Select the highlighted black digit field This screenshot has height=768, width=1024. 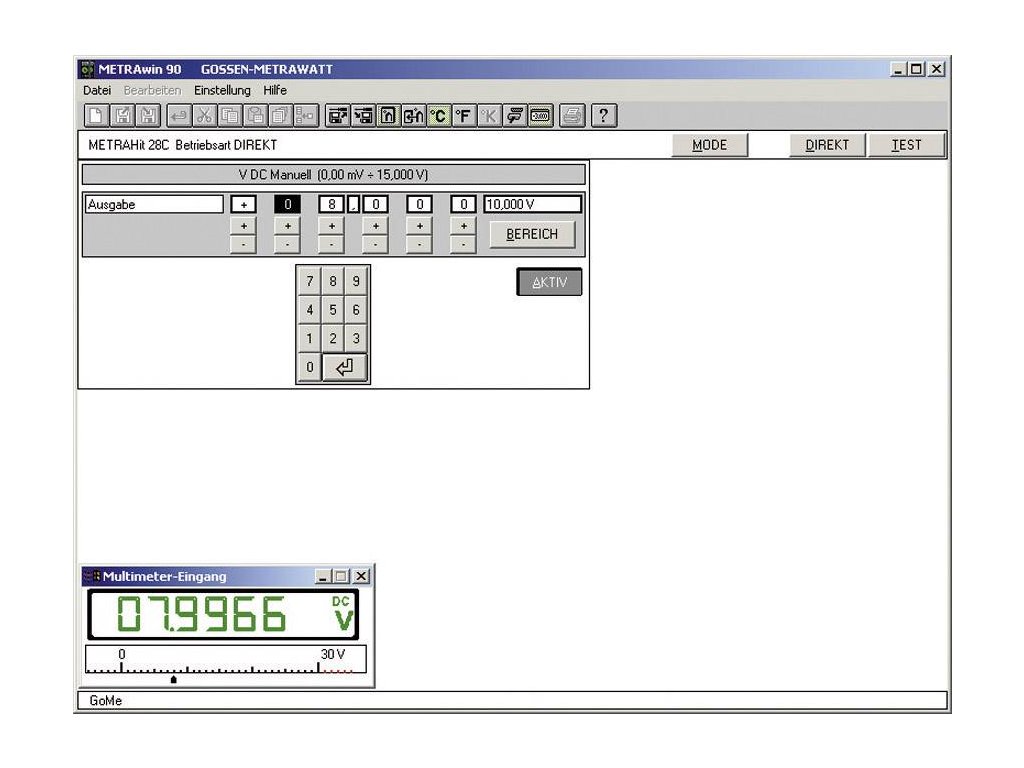pyautogui.click(x=287, y=204)
